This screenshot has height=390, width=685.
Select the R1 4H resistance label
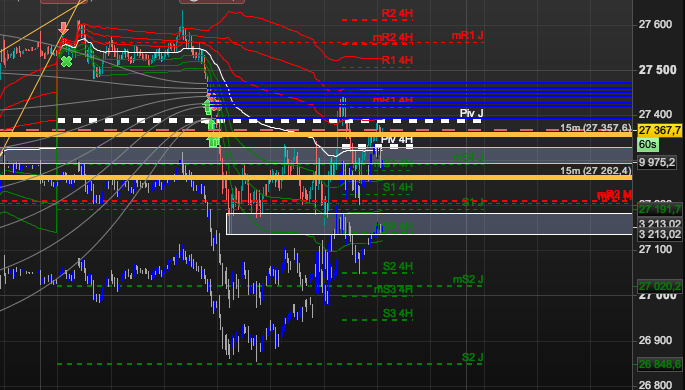click(x=397, y=60)
